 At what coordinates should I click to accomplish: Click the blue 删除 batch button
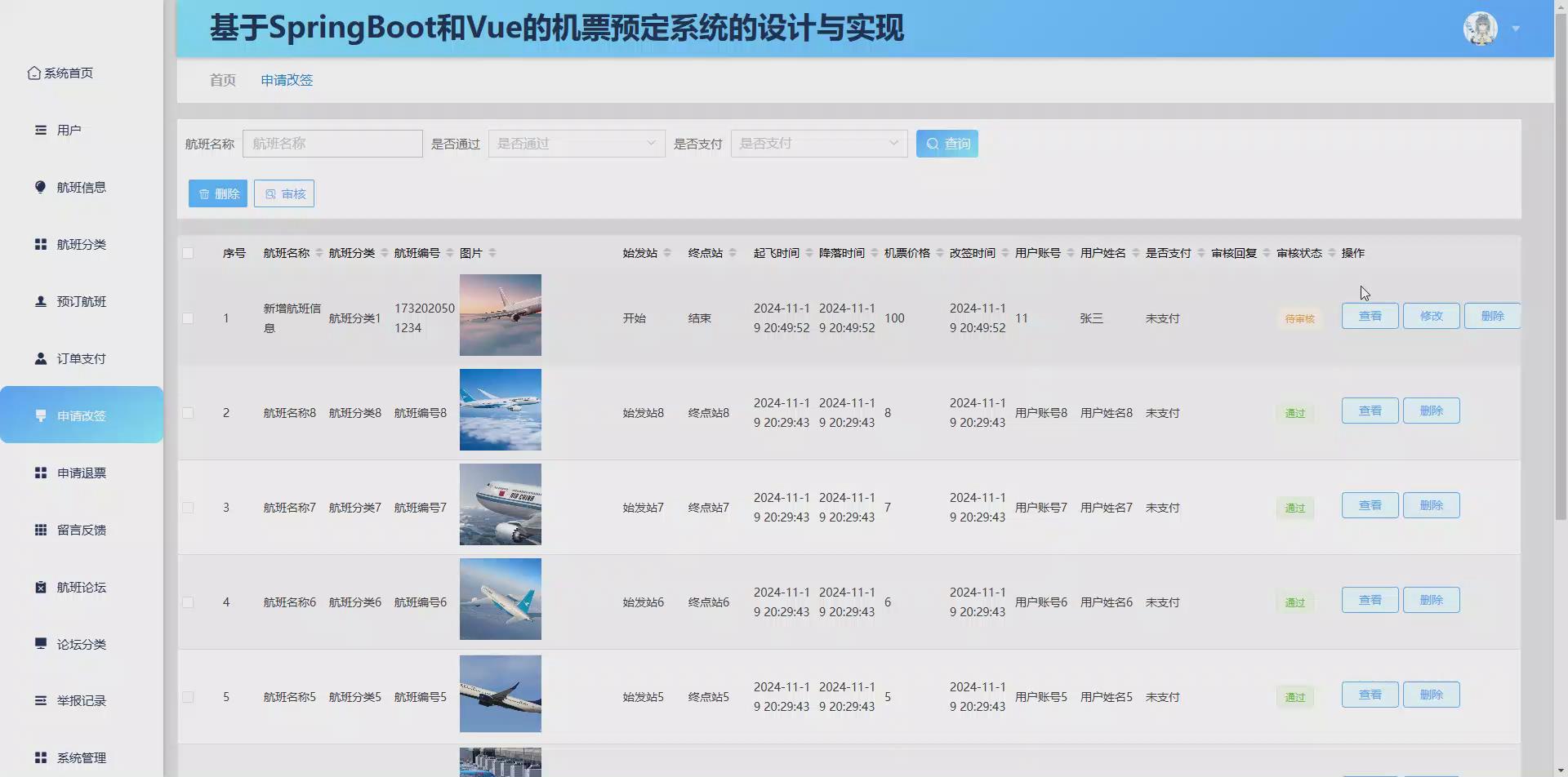click(218, 193)
